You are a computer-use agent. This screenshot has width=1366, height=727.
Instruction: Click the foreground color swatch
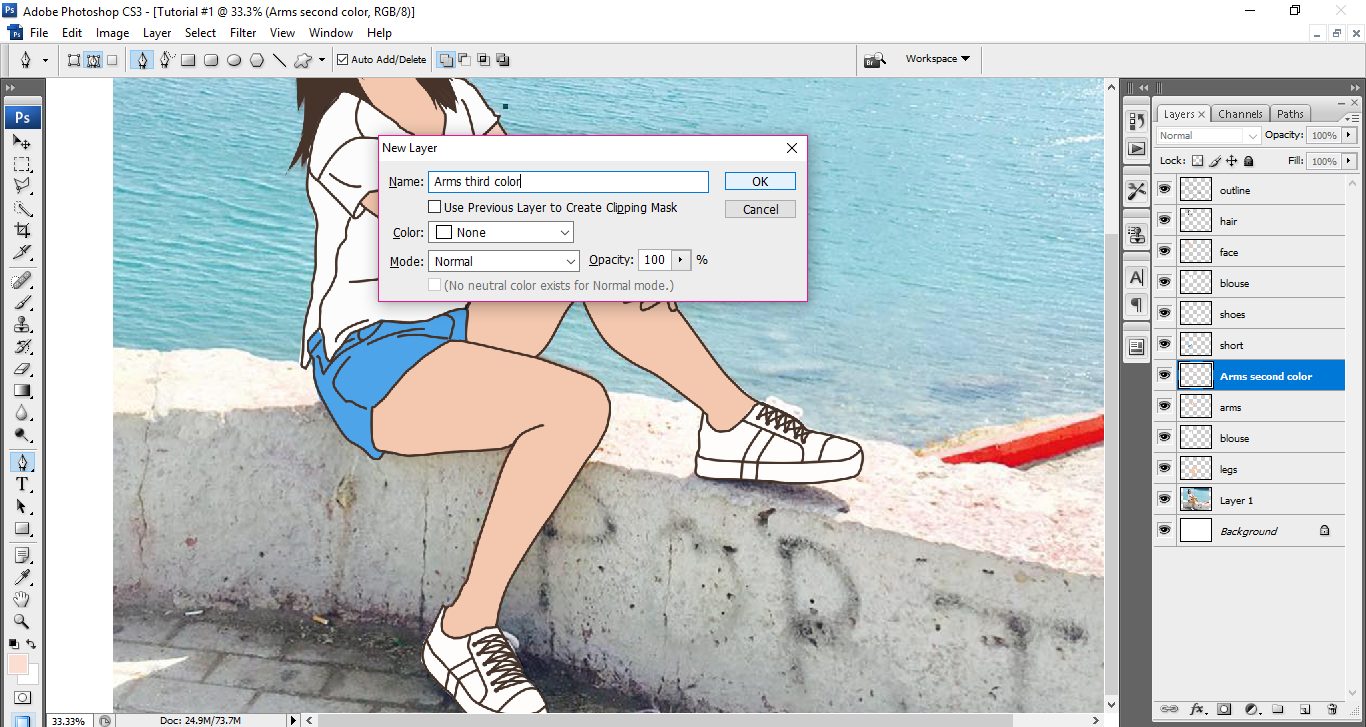[x=17, y=665]
